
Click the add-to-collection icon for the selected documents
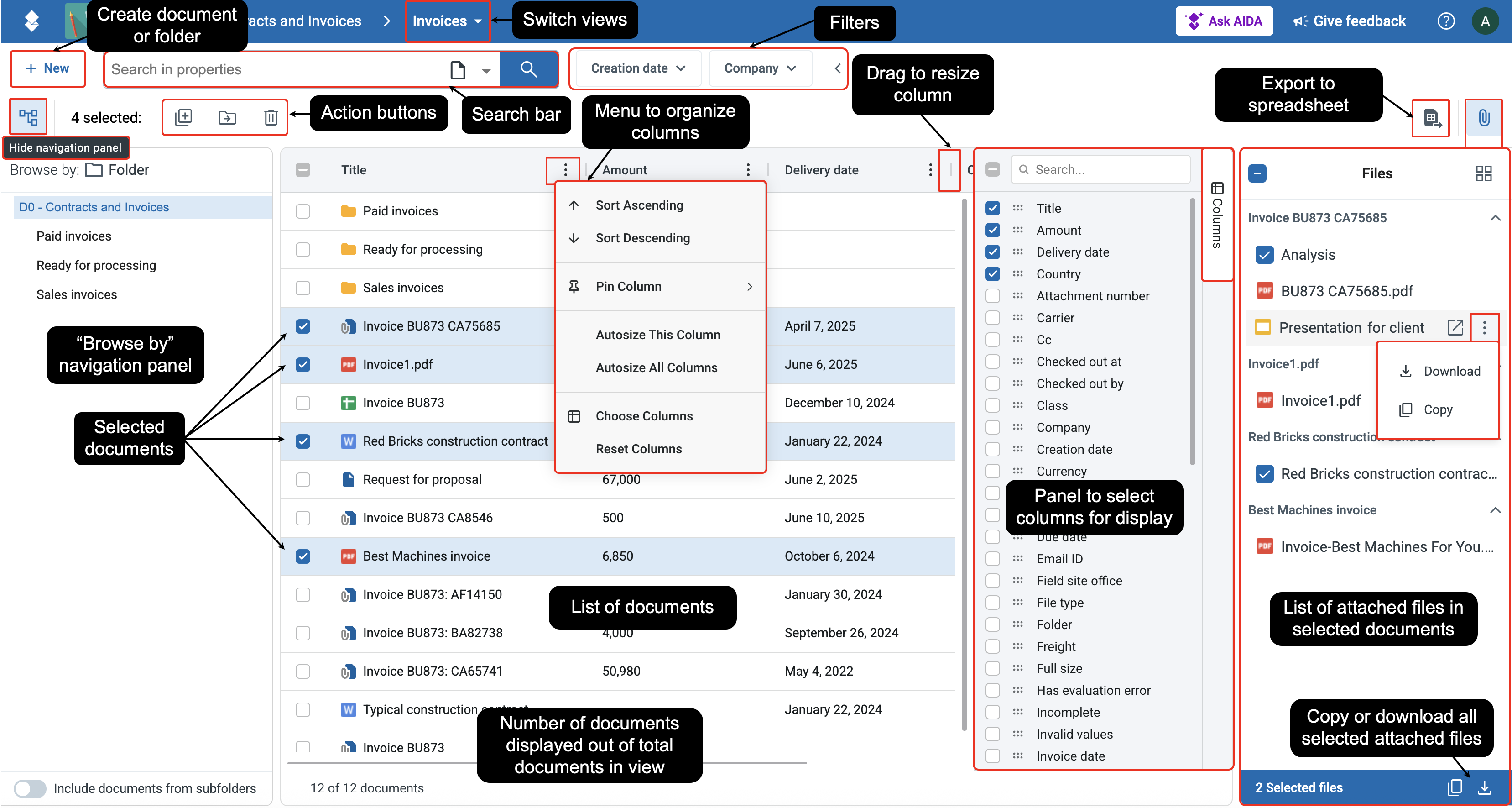pos(184,117)
